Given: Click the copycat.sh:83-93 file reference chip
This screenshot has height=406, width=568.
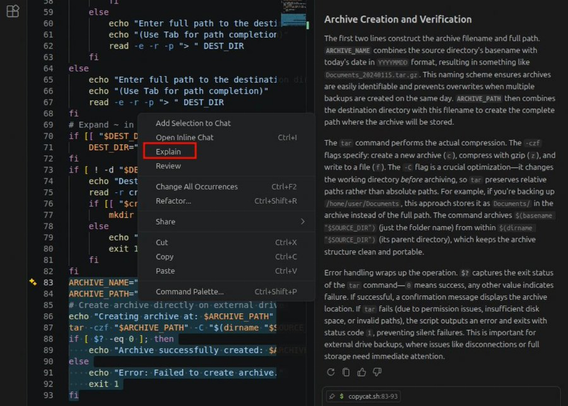Looking at the screenshot, I should pyautogui.click(x=369, y=396).
